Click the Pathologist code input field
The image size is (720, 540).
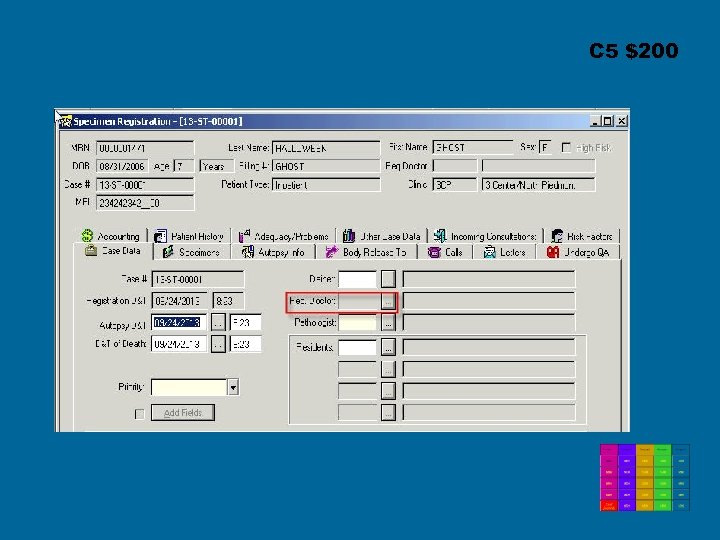(357, 323)
